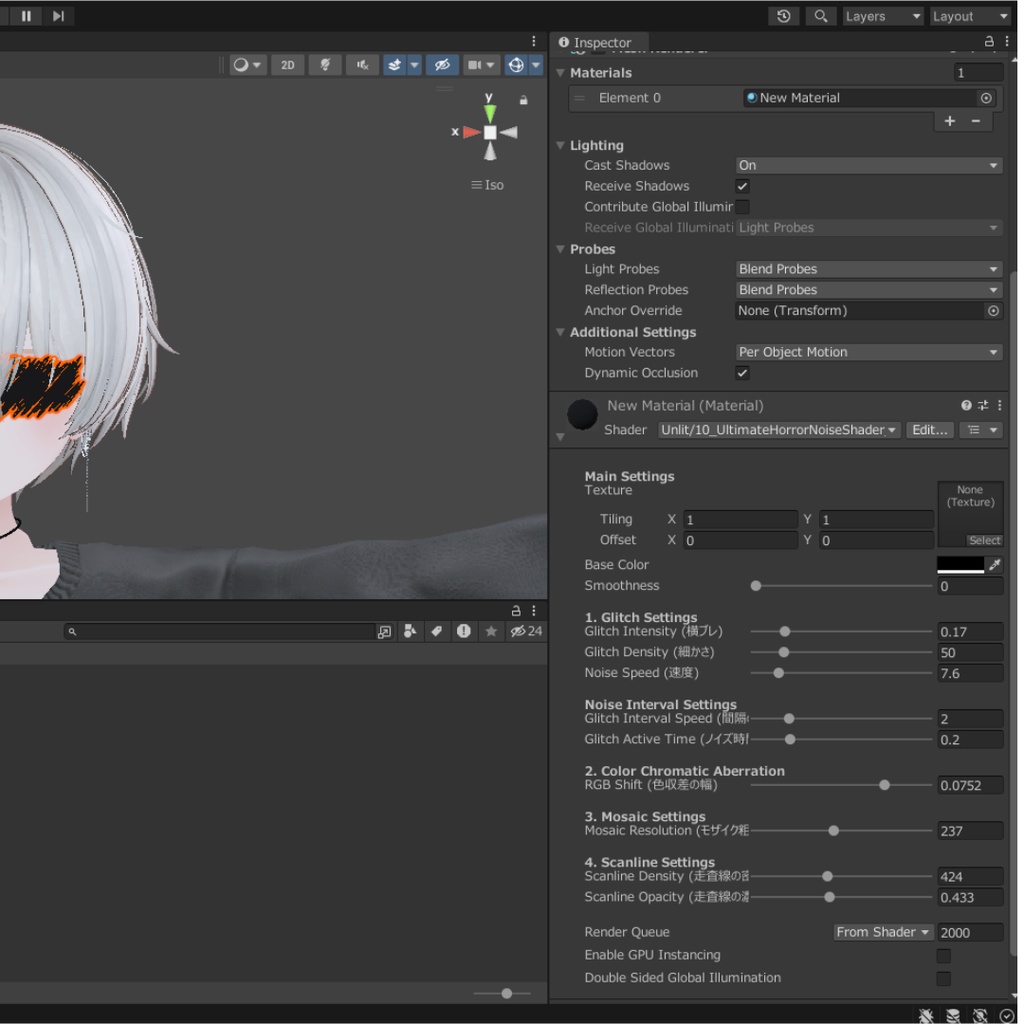The width and height of the screenshot is (1024, 1024).
Task: Add a material element with plus button
Action: 950,121
